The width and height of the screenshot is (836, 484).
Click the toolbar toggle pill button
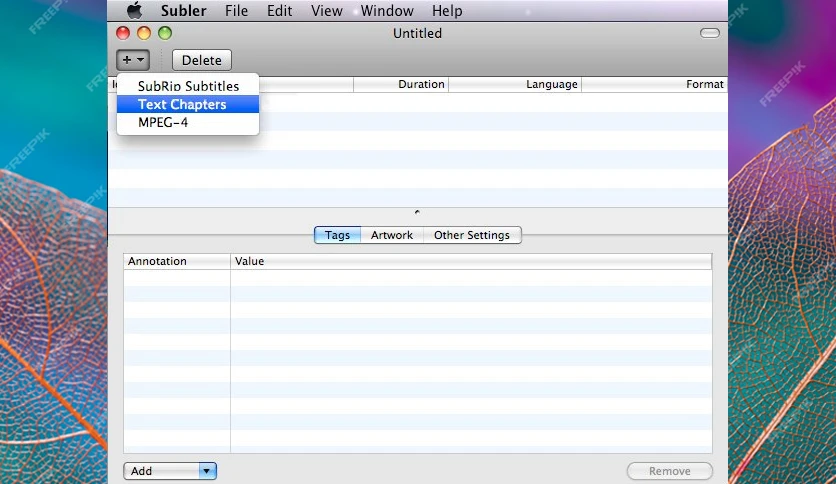click(710, 33)
